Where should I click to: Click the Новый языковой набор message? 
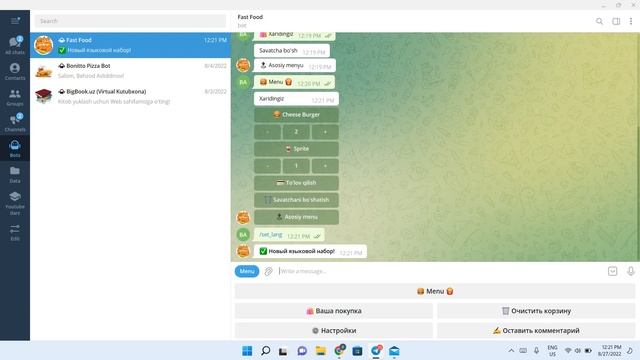(x=310, y=251)
